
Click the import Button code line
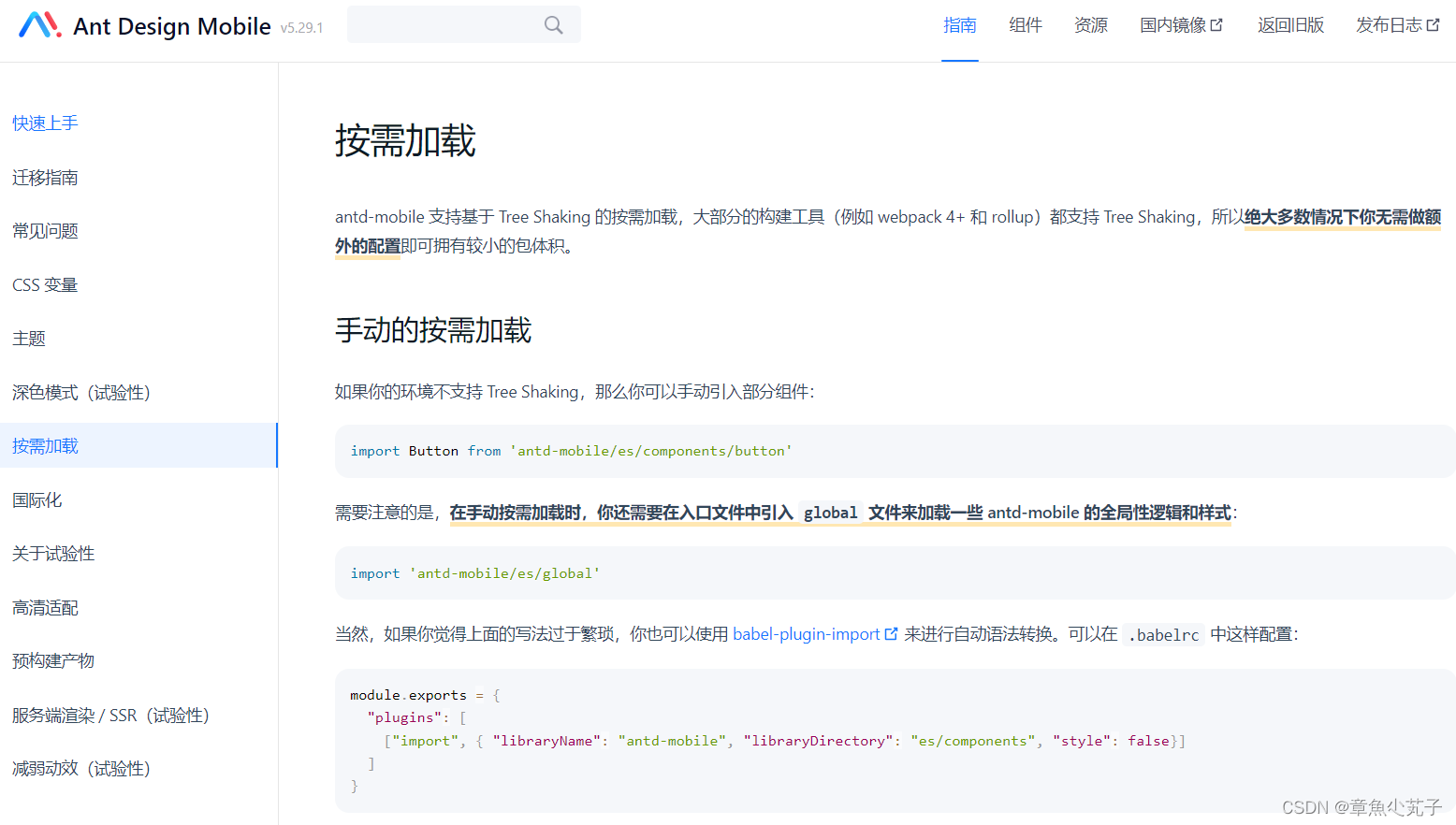(x=571, y=451)
